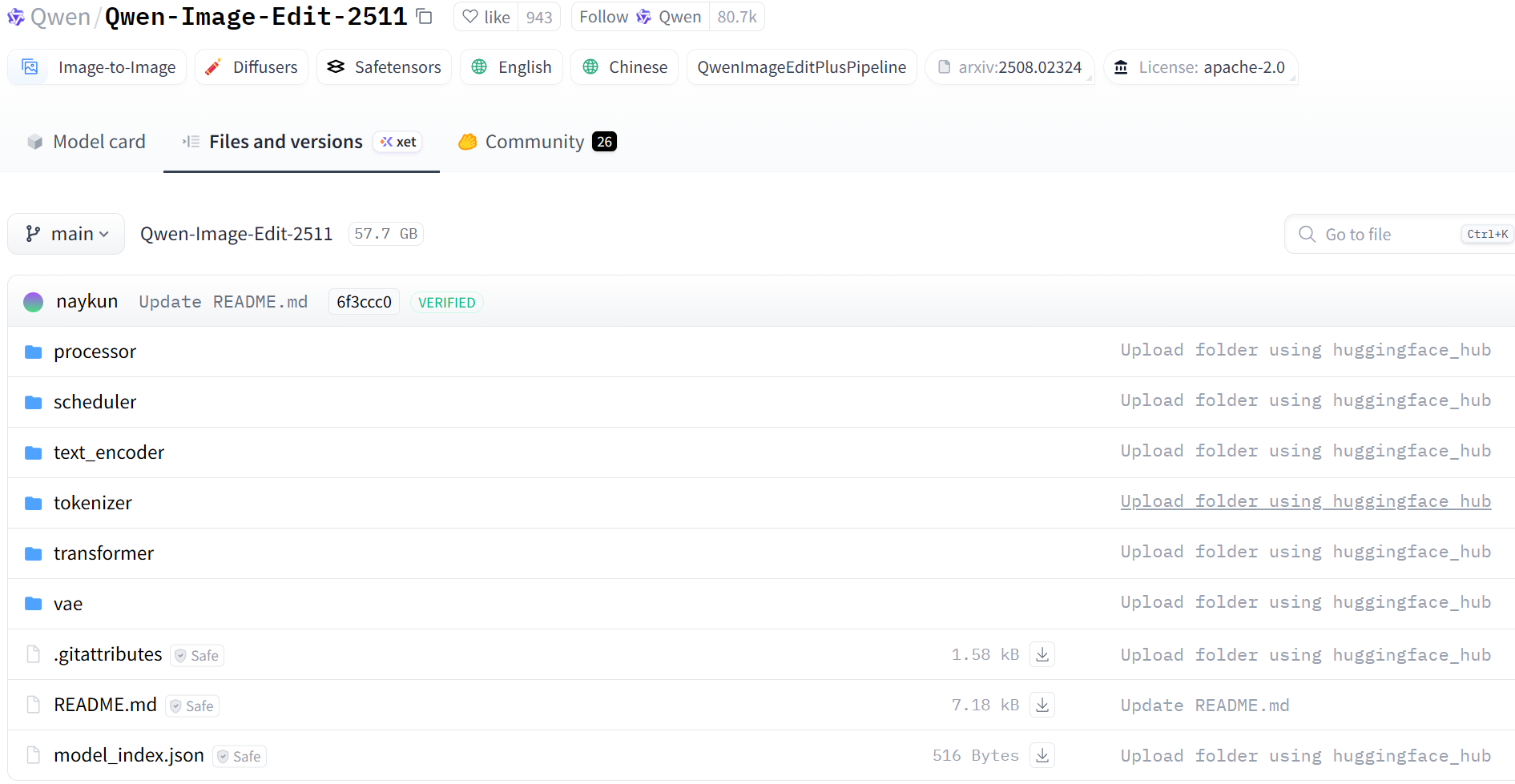Click the Safe badge next to README.md

192,706
